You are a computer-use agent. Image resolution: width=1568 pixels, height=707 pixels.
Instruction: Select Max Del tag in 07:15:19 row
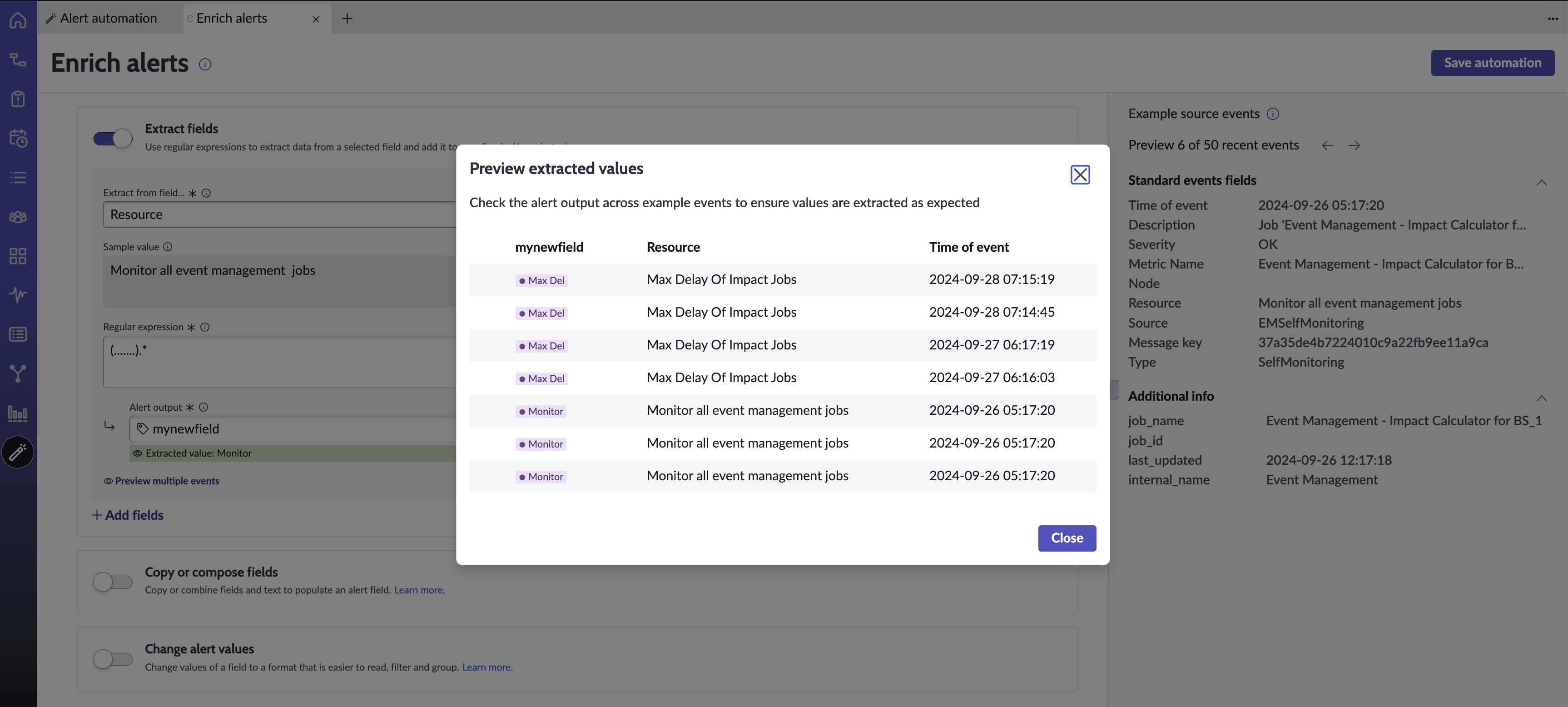tap(542, 281)
